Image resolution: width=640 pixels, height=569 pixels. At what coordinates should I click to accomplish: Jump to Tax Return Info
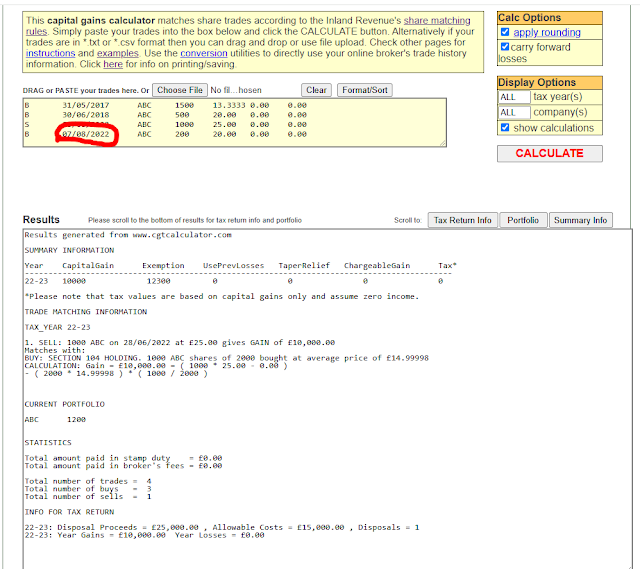(462, 220)
